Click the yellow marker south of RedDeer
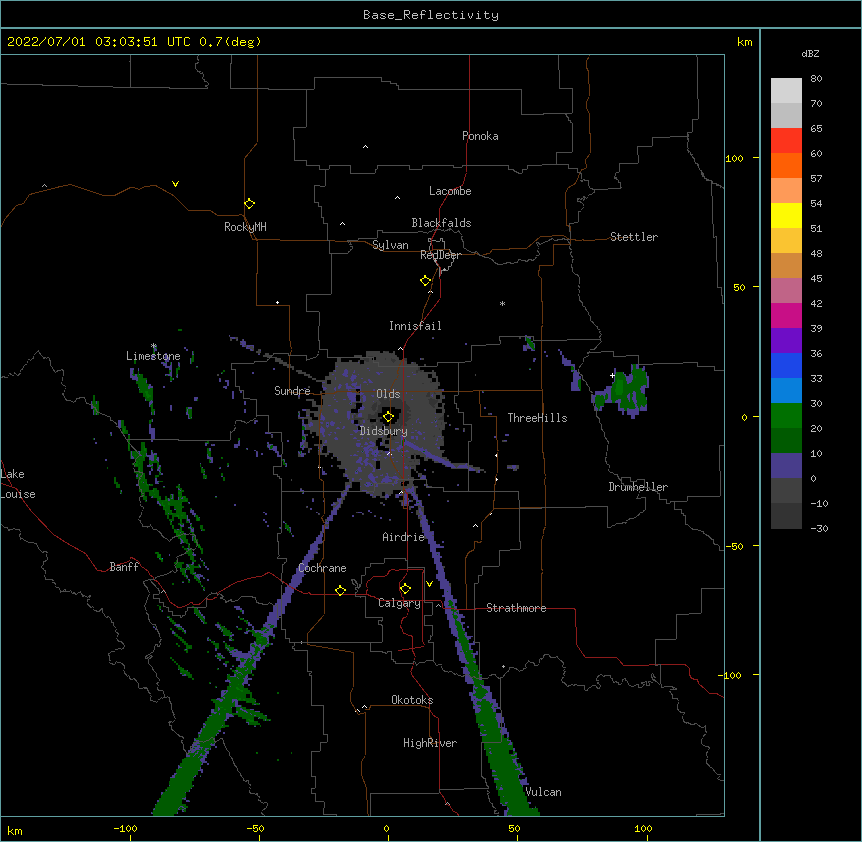Screen dimensions: 862x842 (425, 281)
